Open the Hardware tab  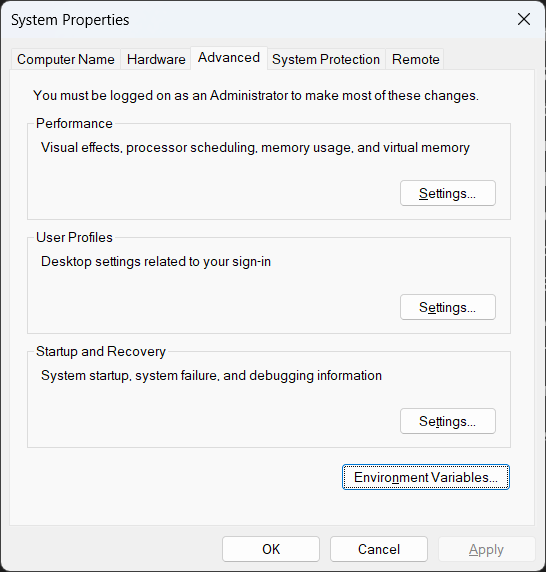[156, 59]
